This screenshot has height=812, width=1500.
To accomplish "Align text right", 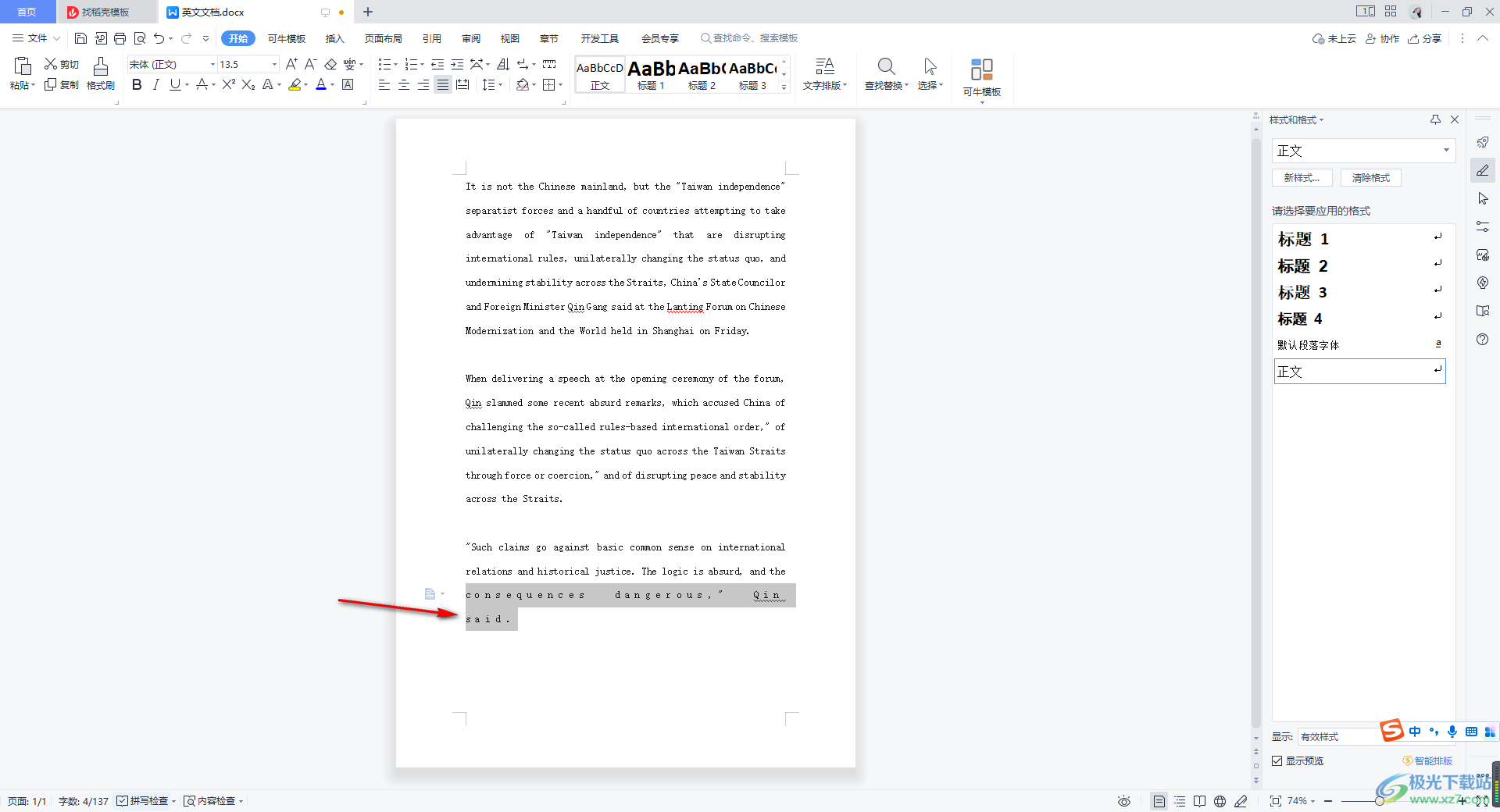I will click(423, 84).
